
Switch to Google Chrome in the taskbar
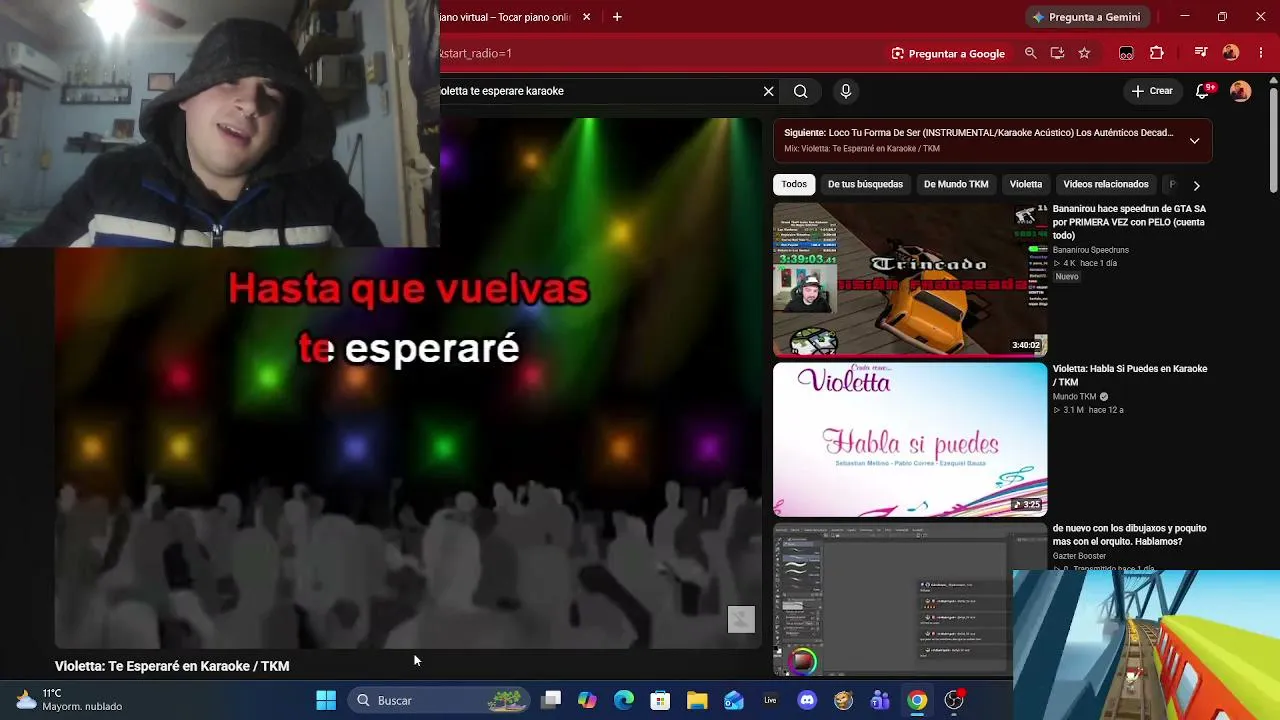pyautogui.click(x=917, y=700)
